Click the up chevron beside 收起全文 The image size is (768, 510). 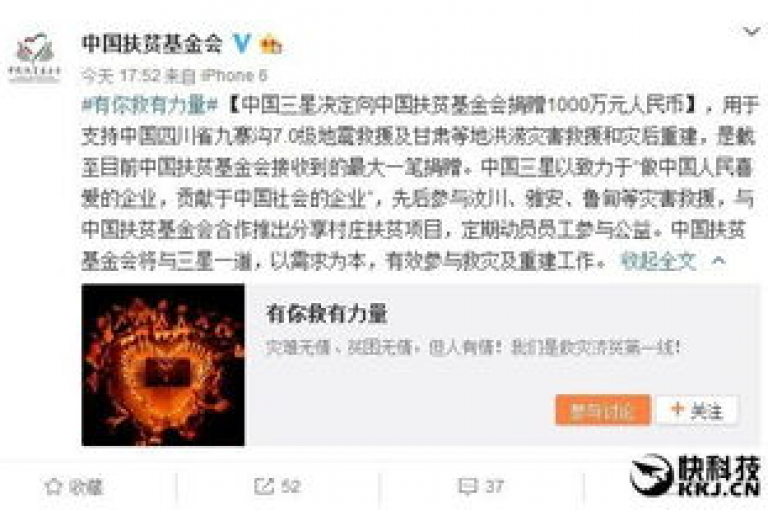718,261
